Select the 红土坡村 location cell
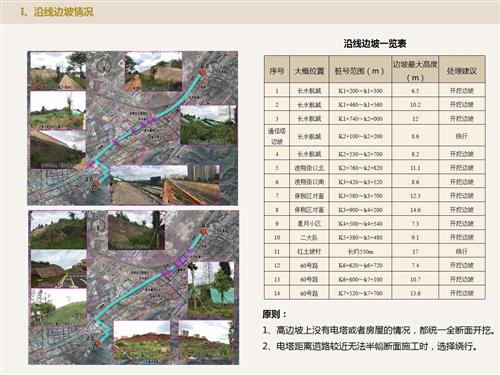Viewport: 500px width, 375px height. [309, 251]
